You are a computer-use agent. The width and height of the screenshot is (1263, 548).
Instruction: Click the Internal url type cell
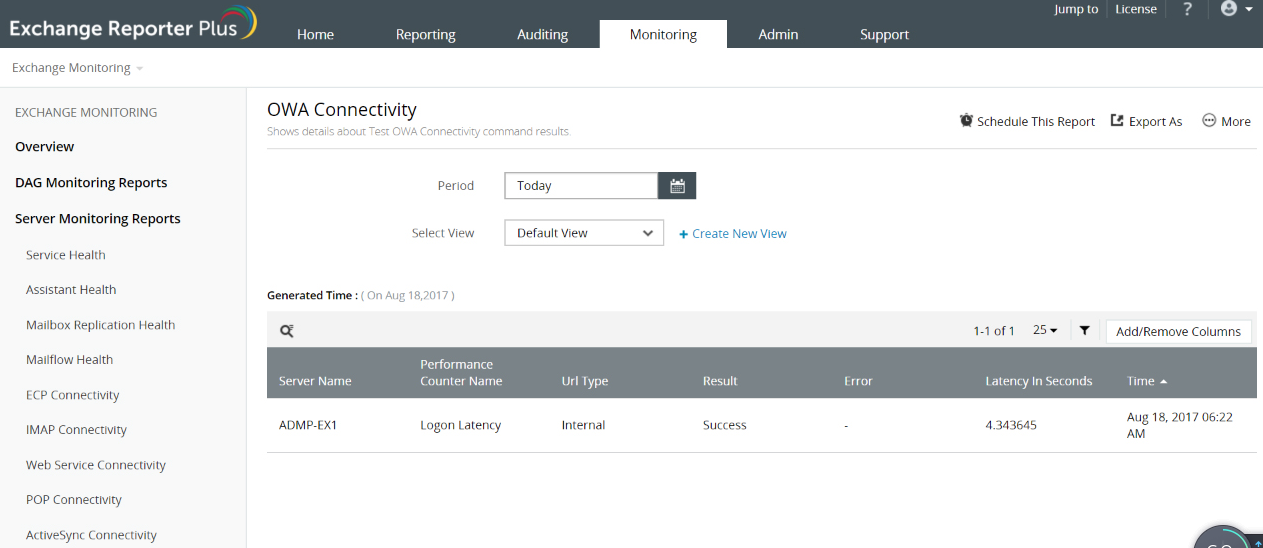click(583, 425)
